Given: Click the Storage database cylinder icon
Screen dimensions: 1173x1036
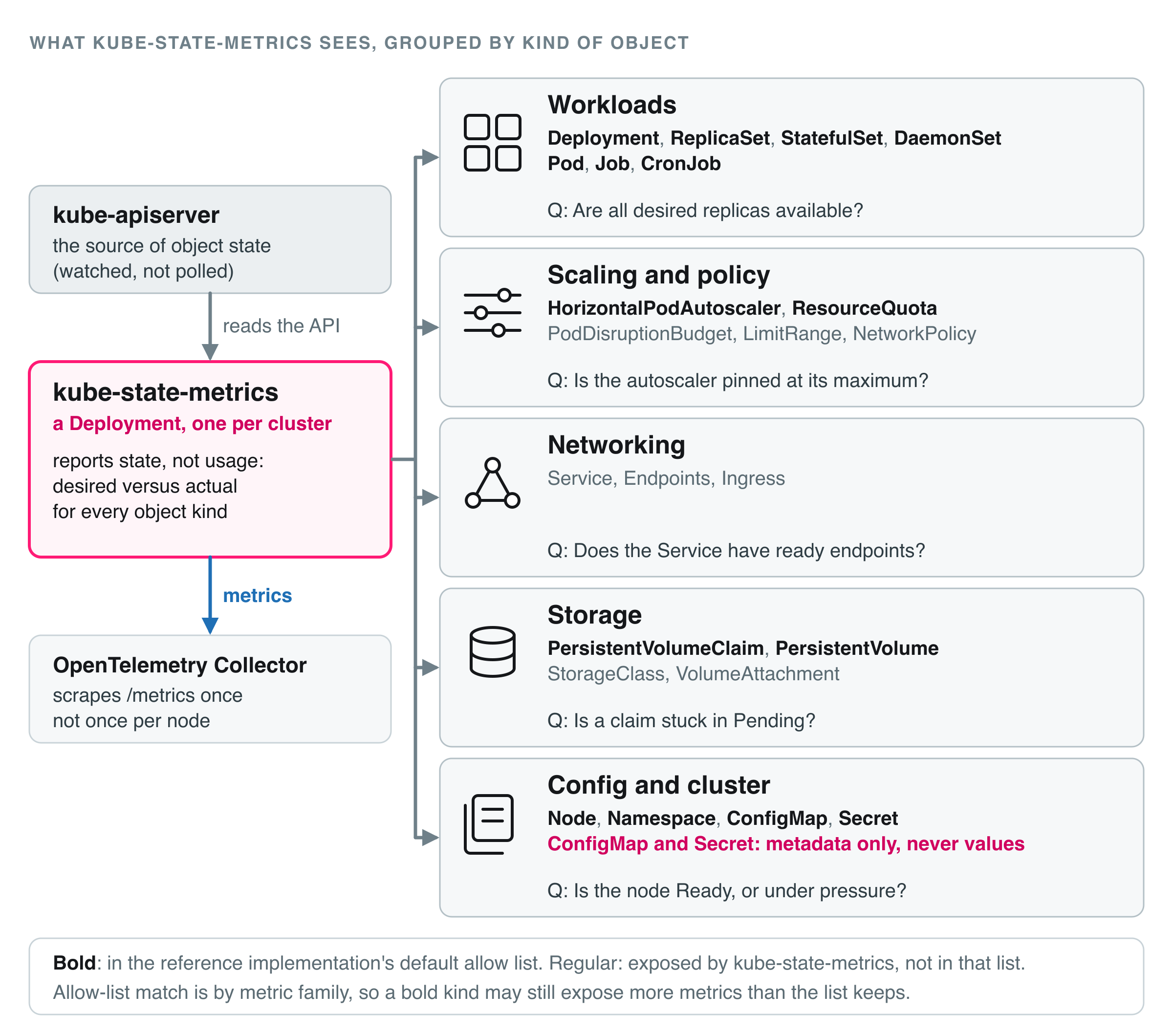Looking at the screenshot, I should (492, 652).
